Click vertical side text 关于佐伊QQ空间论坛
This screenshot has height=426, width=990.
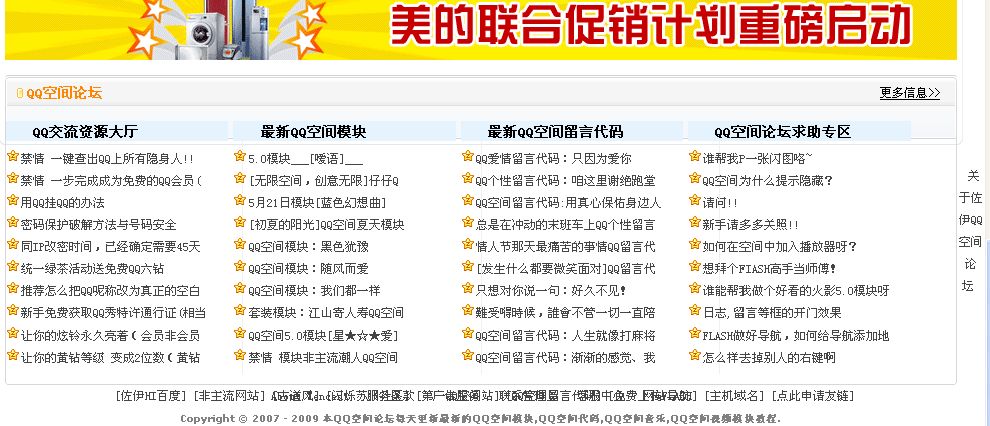point(971,230)
